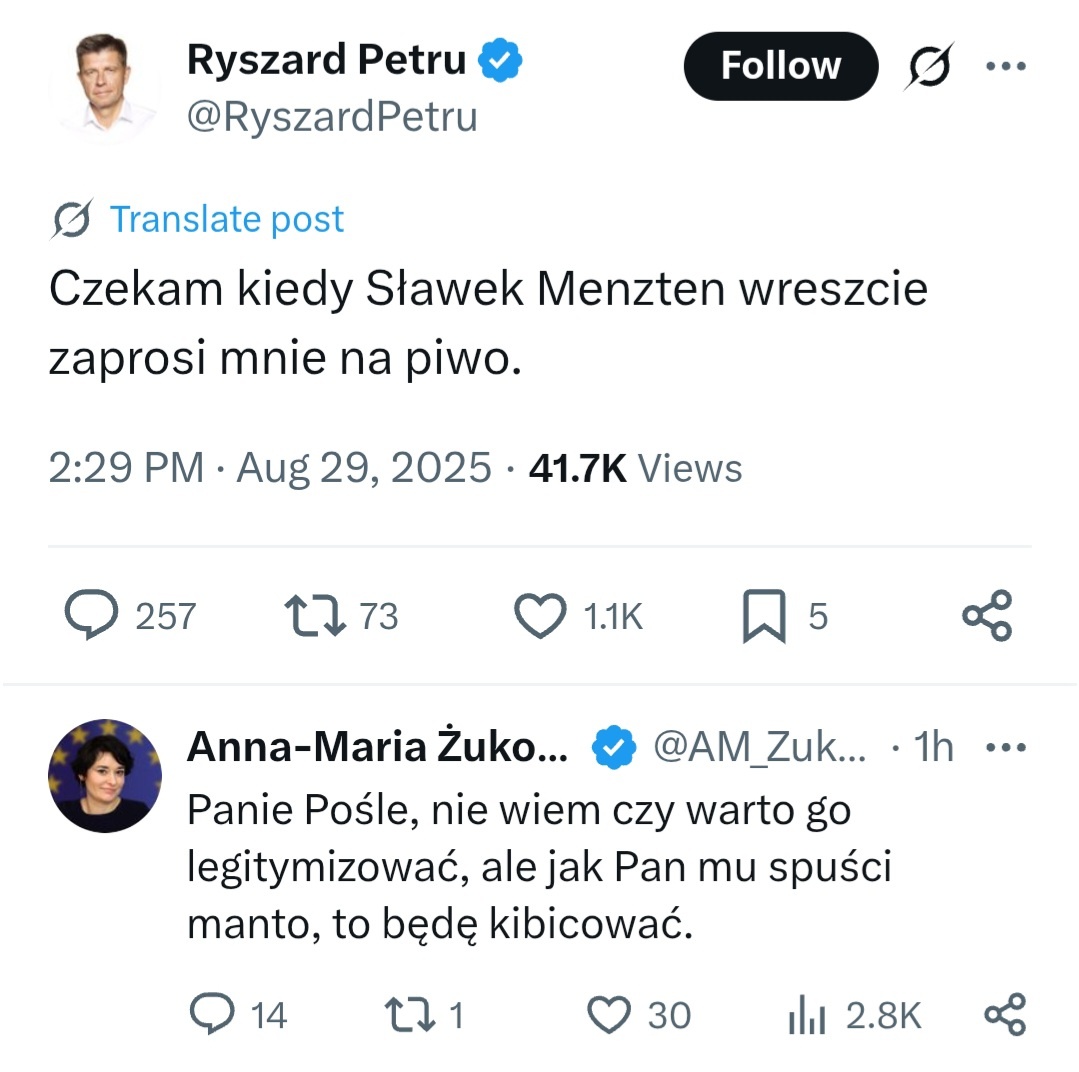Open the more options menu on Petru's post
The image size is (1079, 1072).
click(1006, 66)
